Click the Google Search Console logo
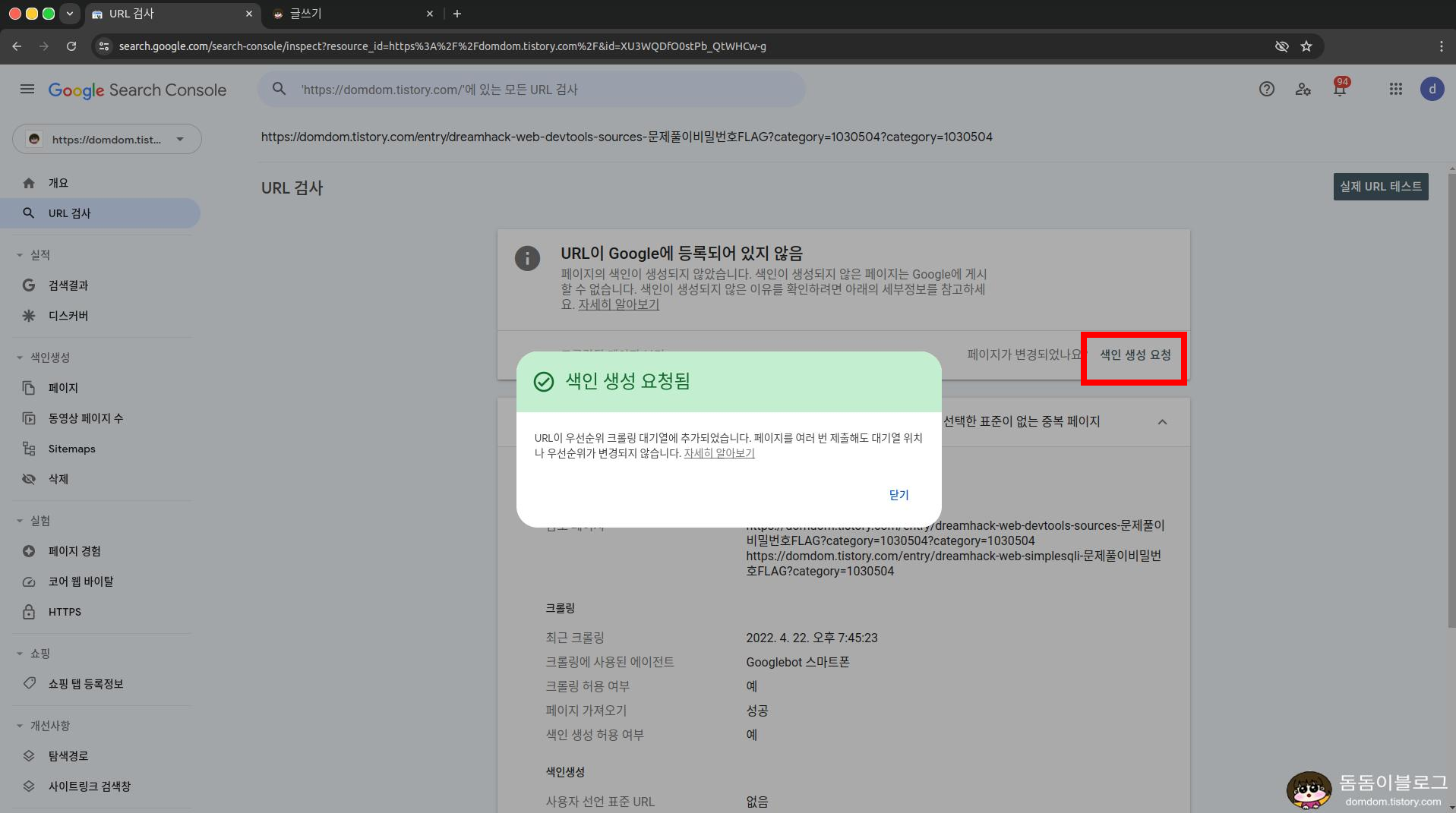The height and width of the screenshot is (813, 1456). [x=137, y=90]
